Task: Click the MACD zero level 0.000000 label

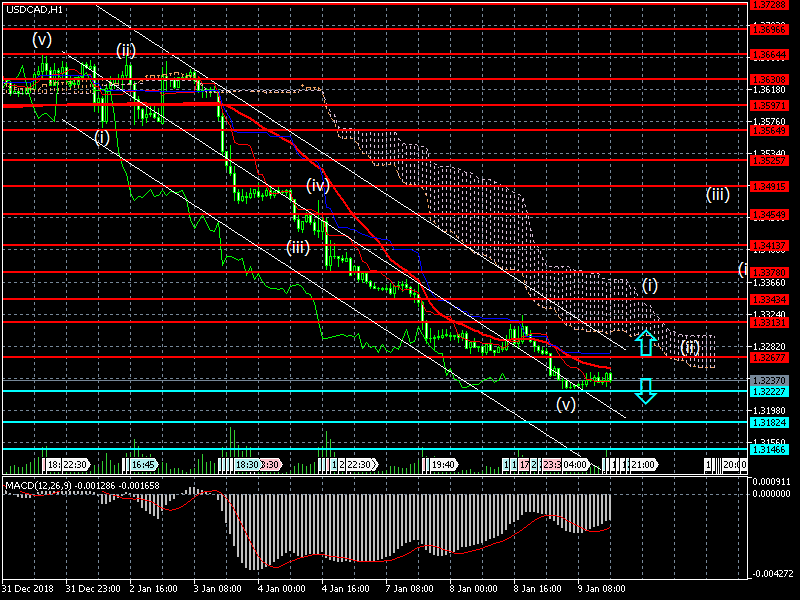Action: (x=772, y=493)
